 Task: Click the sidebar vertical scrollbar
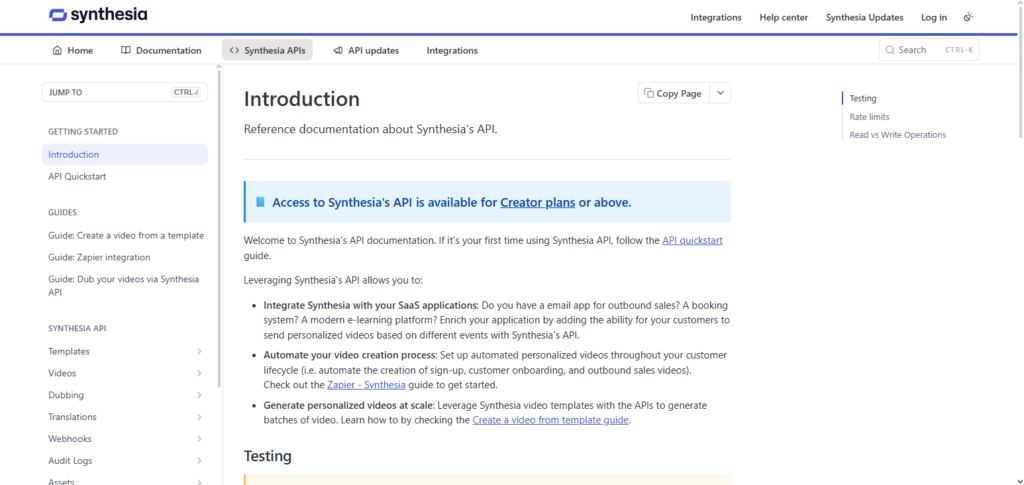click(219, 228)
